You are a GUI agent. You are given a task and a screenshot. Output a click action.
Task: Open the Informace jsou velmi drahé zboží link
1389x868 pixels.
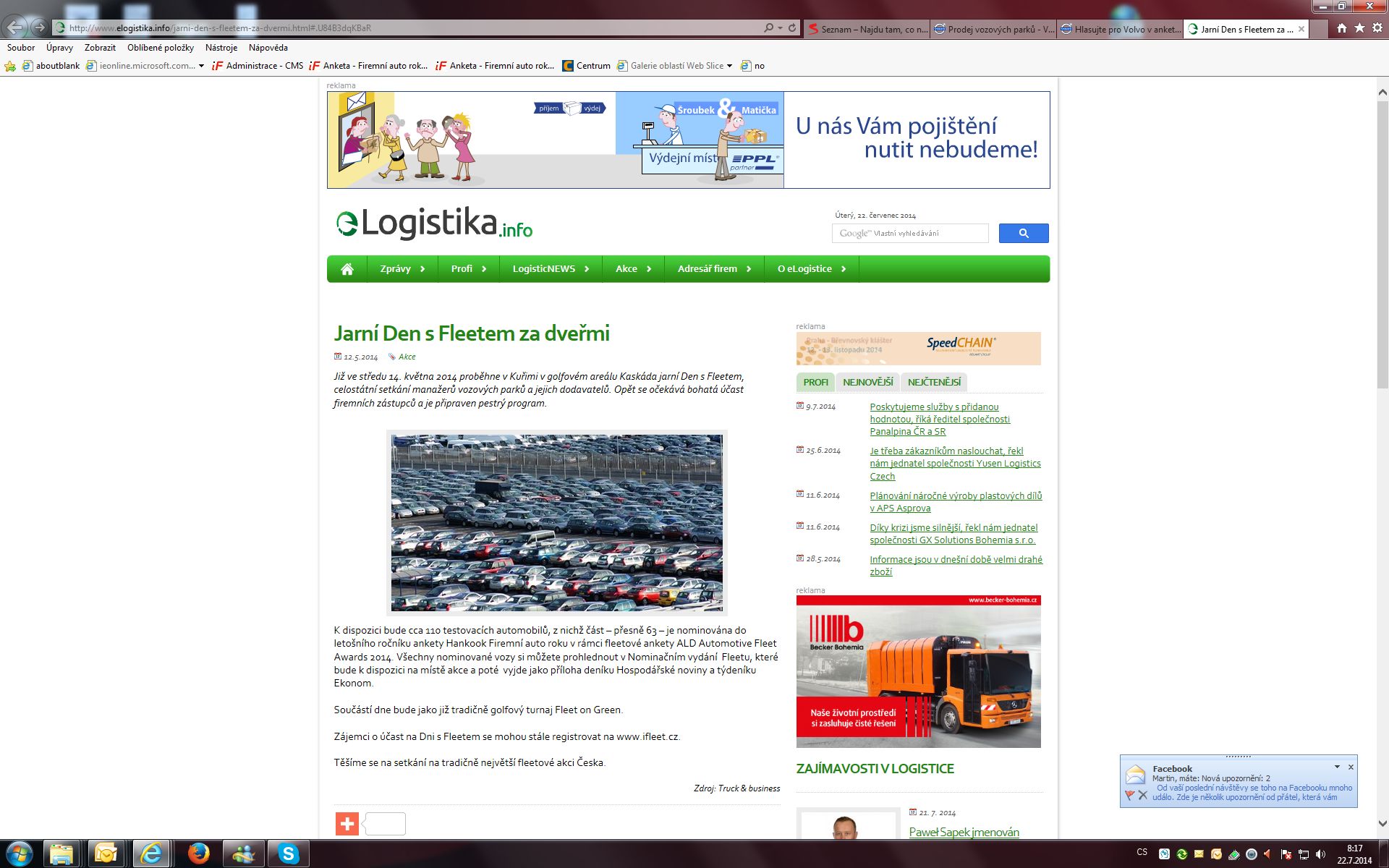tap(956, 566)
